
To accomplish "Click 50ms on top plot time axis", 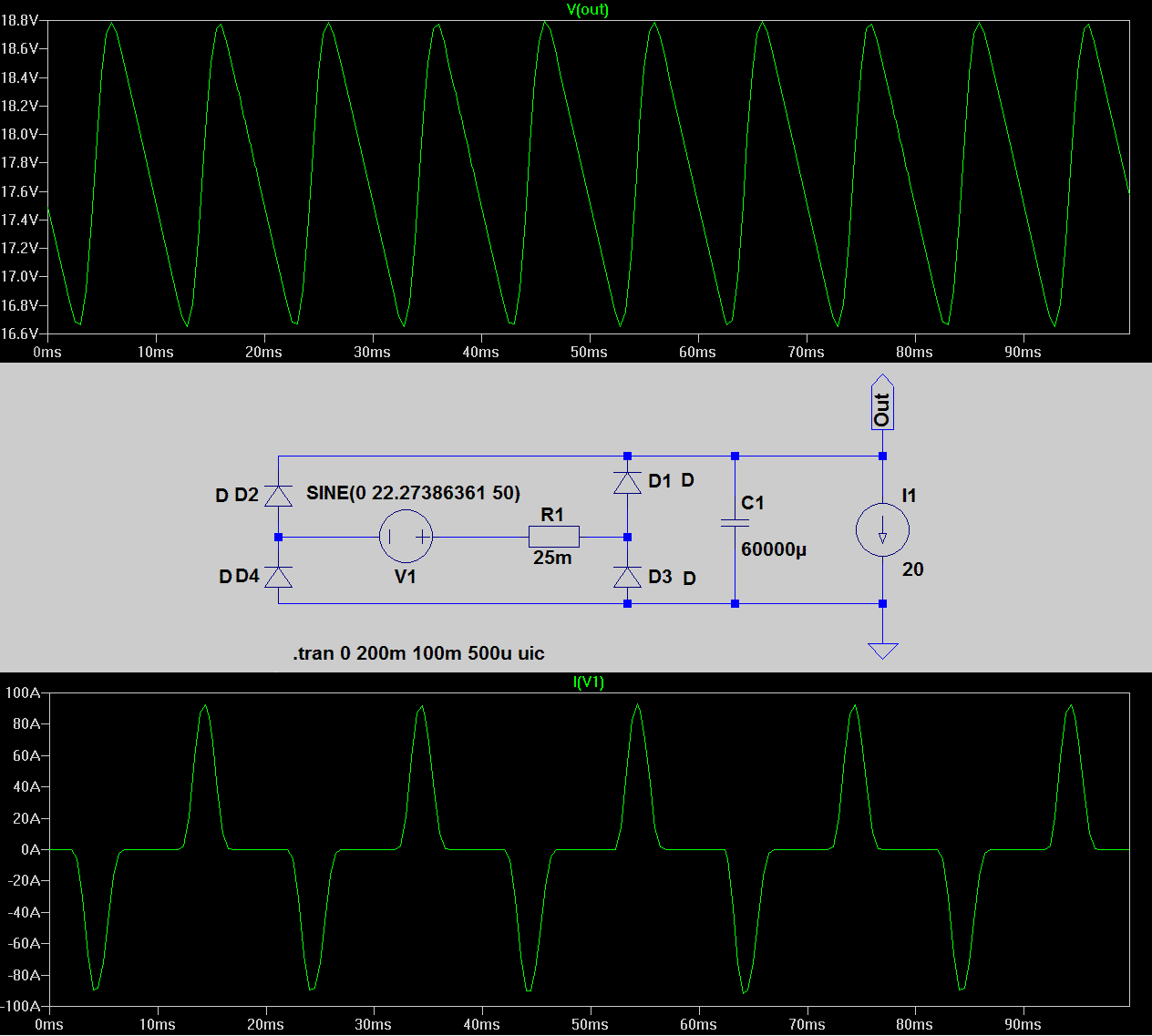I will click(x=589, y=352).
